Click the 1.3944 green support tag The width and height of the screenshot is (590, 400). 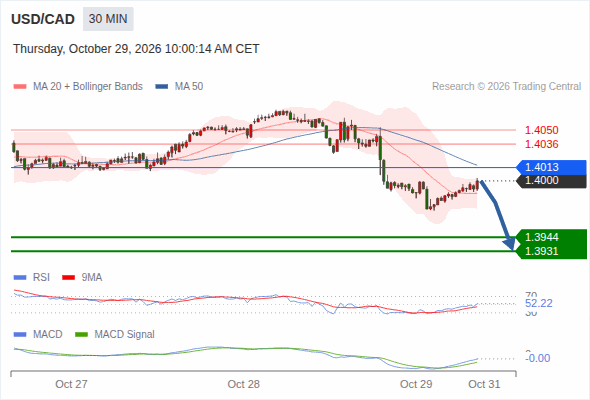(x=551, y=237)
